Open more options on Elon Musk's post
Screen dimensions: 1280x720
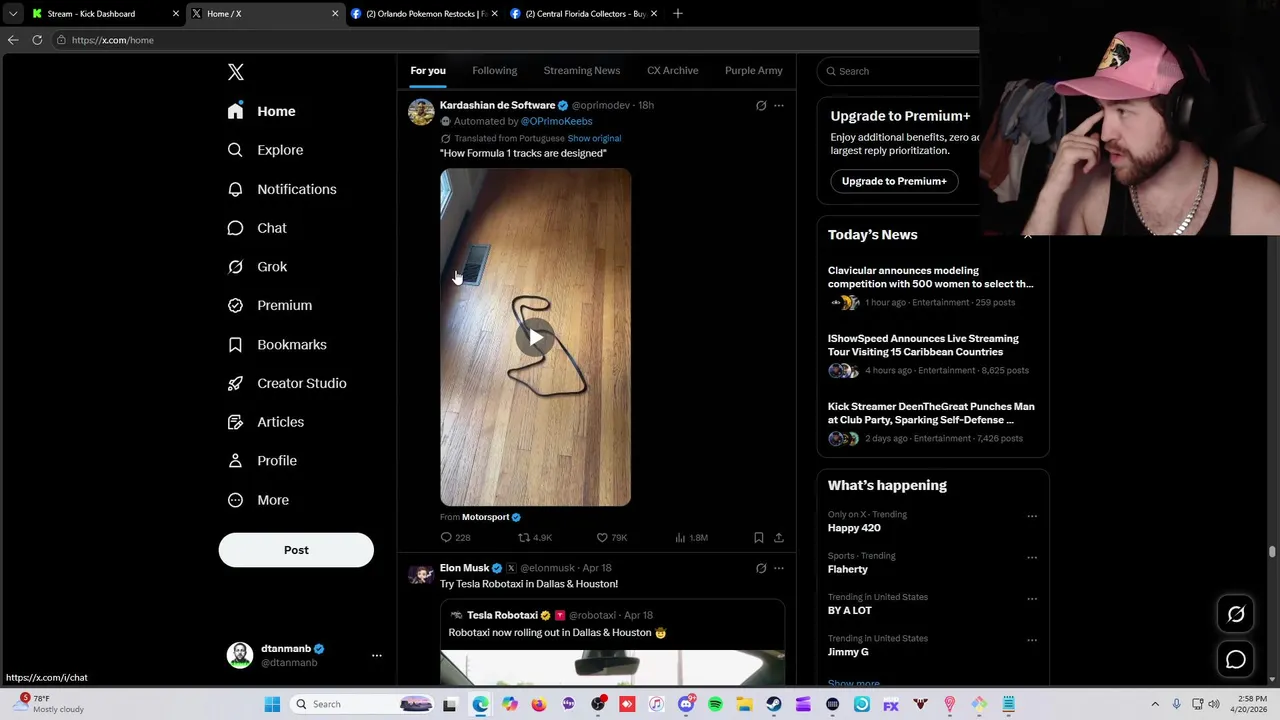pos(779,568)
